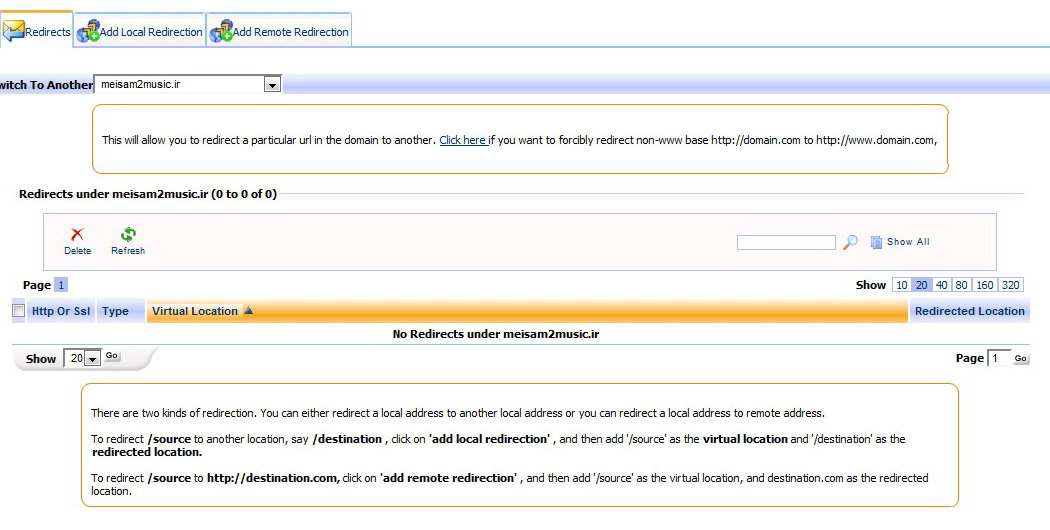
Task: Open the Add Local Redirection tab
Action: point(139,31)
